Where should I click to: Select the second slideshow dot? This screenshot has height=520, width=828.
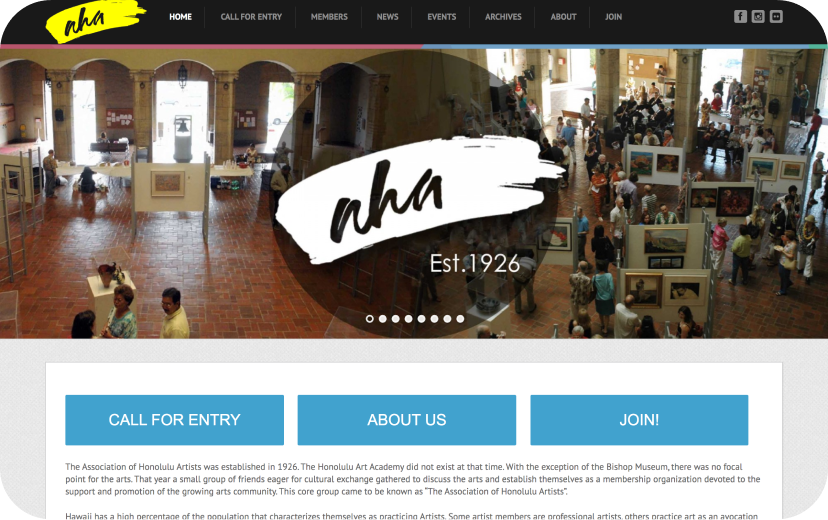(x=382, y=319)
